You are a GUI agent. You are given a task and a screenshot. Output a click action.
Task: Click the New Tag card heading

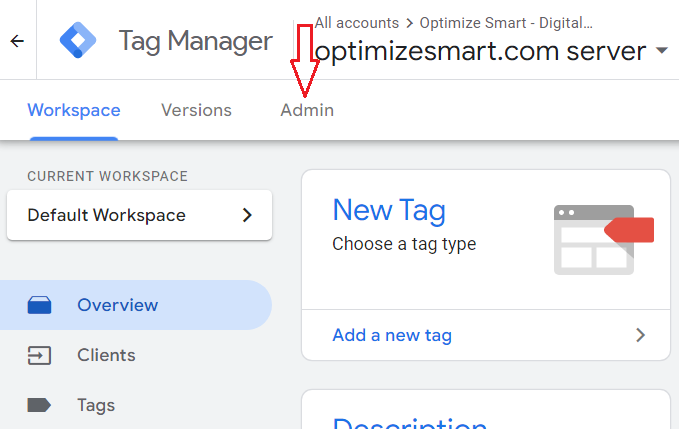[x=389, y=210]
